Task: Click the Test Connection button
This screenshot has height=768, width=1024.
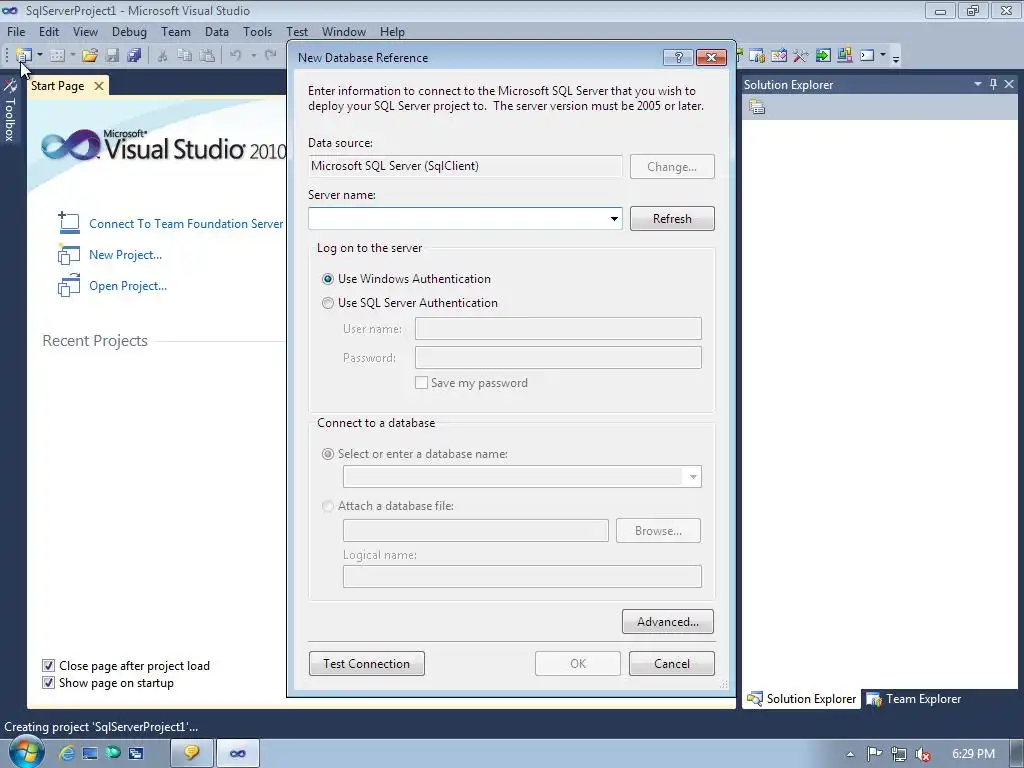Action: tap(366, 664)
